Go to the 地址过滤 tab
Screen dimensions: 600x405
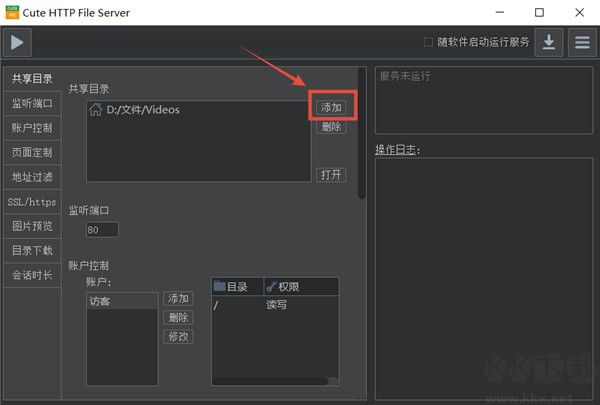tap(31, 177)
